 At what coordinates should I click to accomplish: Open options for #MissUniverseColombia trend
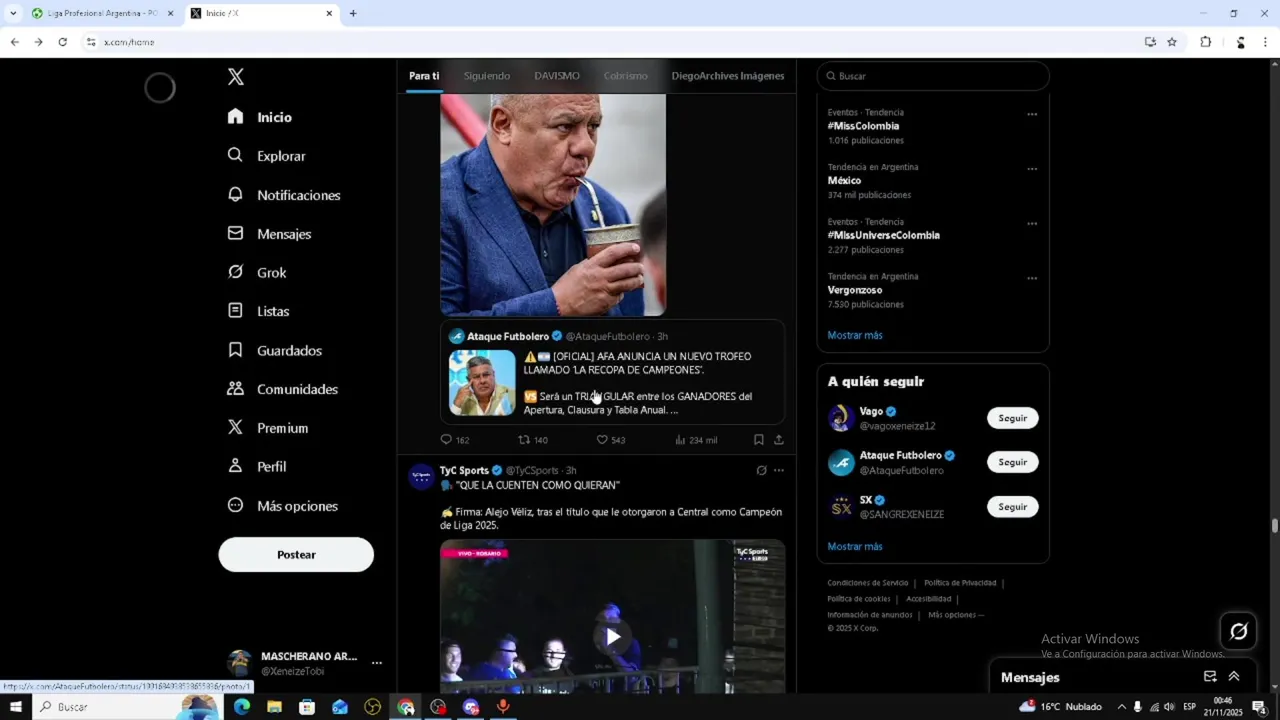(1032, 224)
